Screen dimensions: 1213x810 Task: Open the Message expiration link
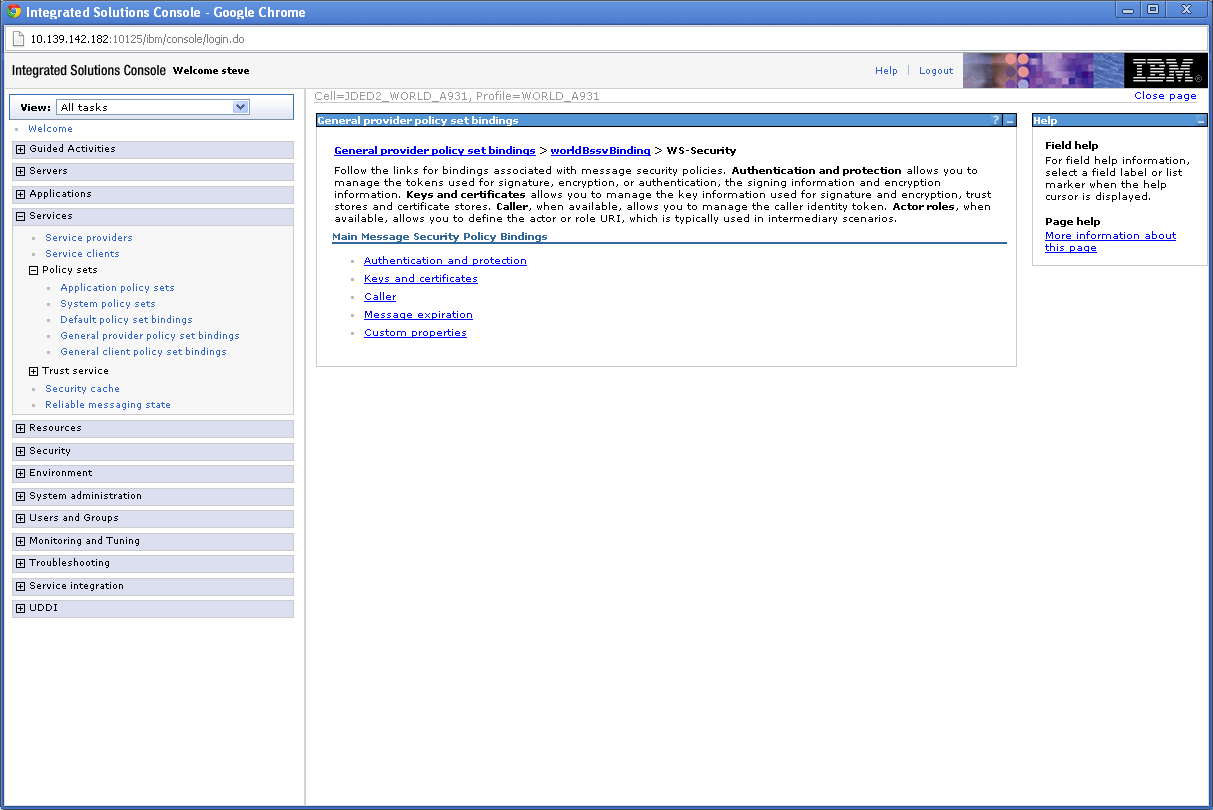coord(418,315)
